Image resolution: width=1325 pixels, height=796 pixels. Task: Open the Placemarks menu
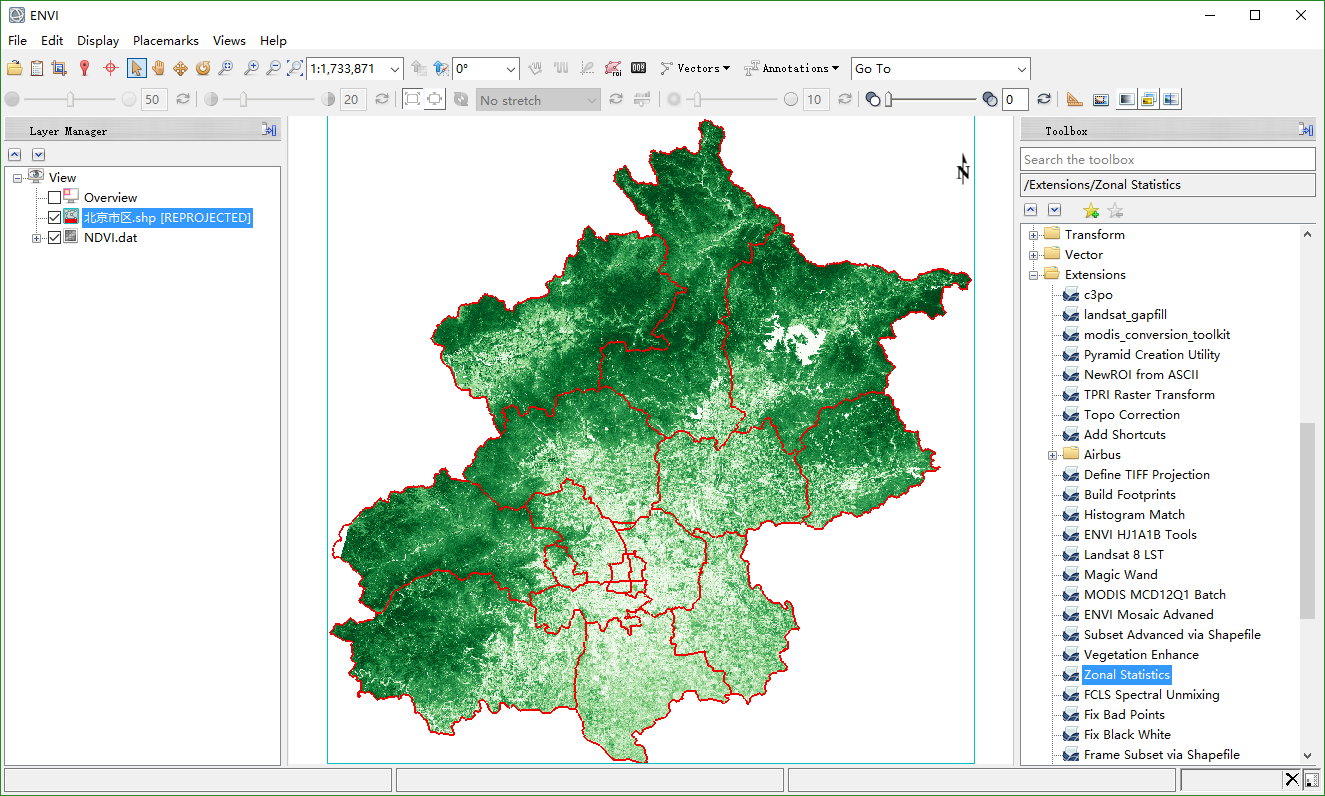point(165,41)
